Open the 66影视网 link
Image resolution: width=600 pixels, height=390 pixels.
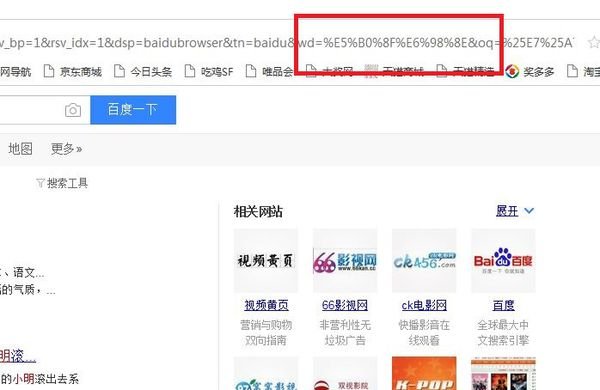(345, 305)
